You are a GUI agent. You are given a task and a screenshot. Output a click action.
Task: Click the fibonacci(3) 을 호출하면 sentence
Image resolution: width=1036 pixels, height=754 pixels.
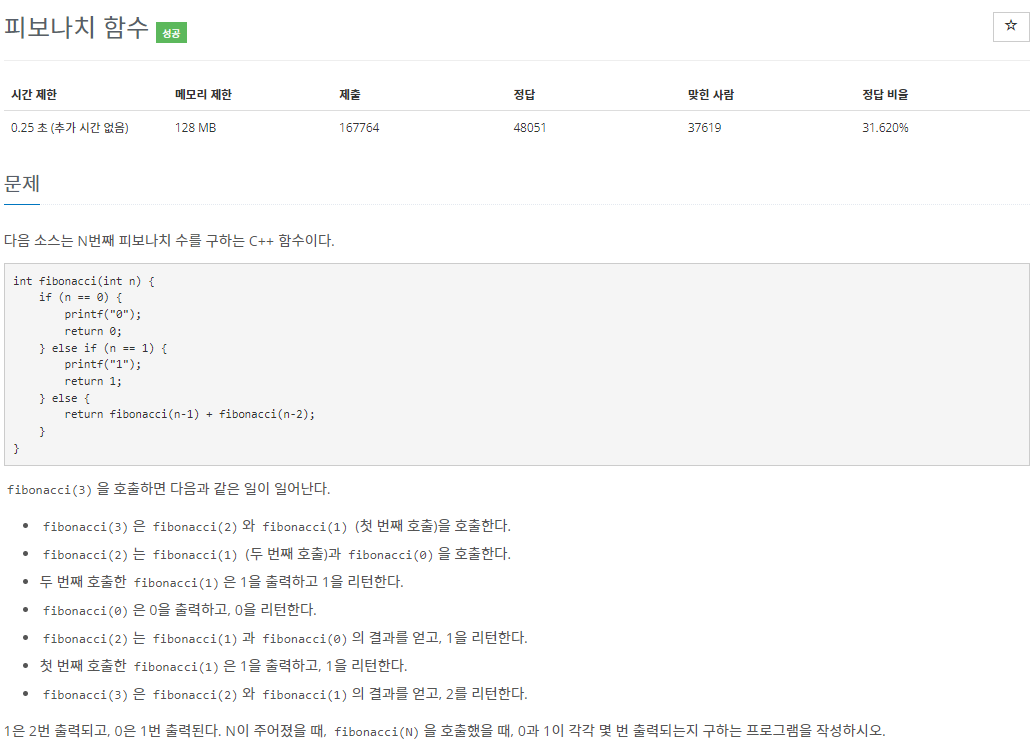click(x=168, y=489)
